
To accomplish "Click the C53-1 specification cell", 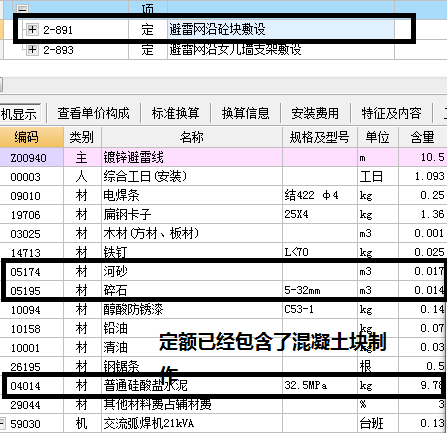I will point(320,309).
